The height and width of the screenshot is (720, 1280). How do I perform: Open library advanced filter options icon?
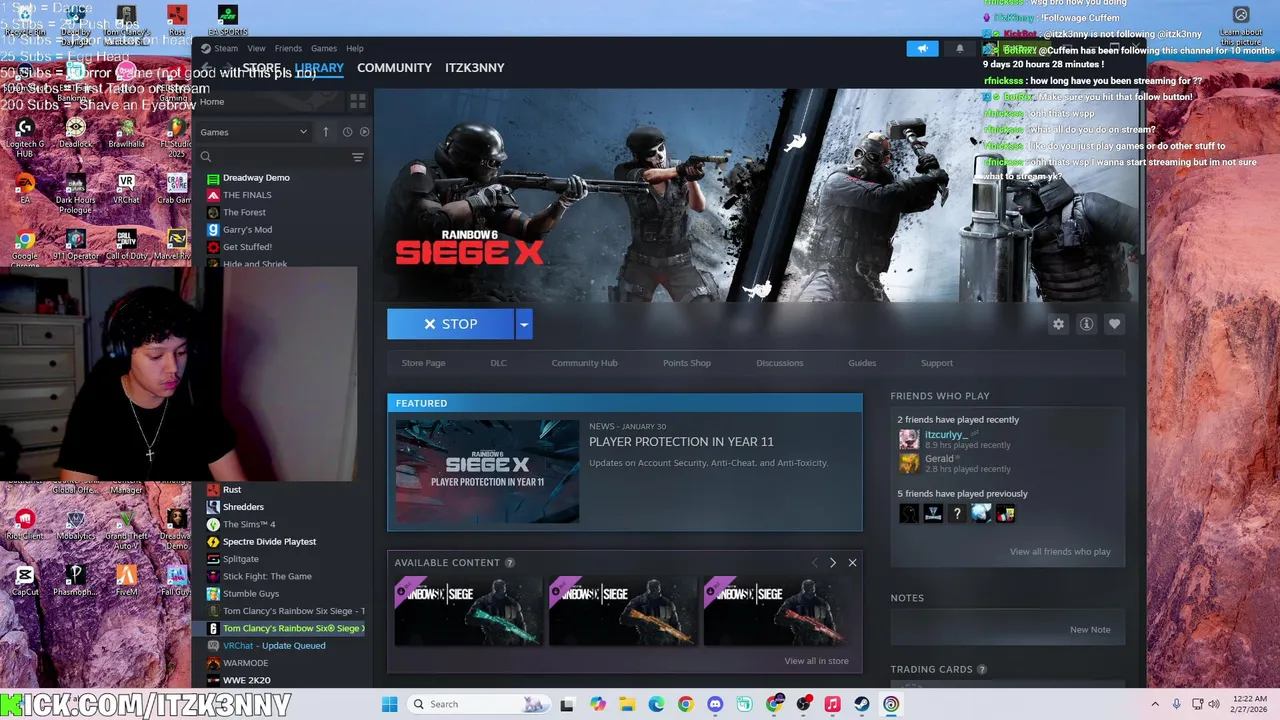(357, 157)
